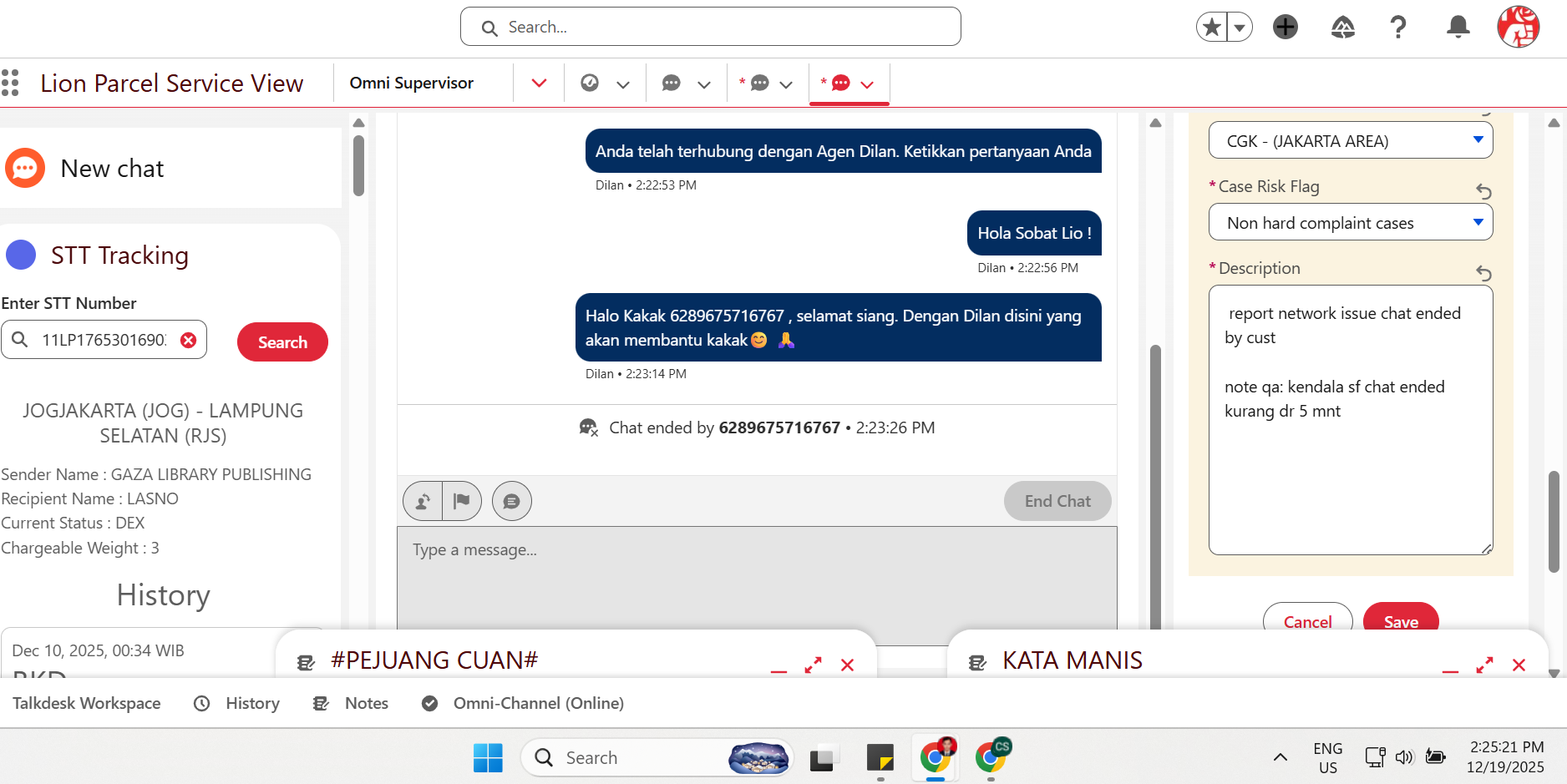This screenshot has height=784, width=1567.
Task: Click the "Hola Sobat Lio !" message
Action: coord(1034,233)
